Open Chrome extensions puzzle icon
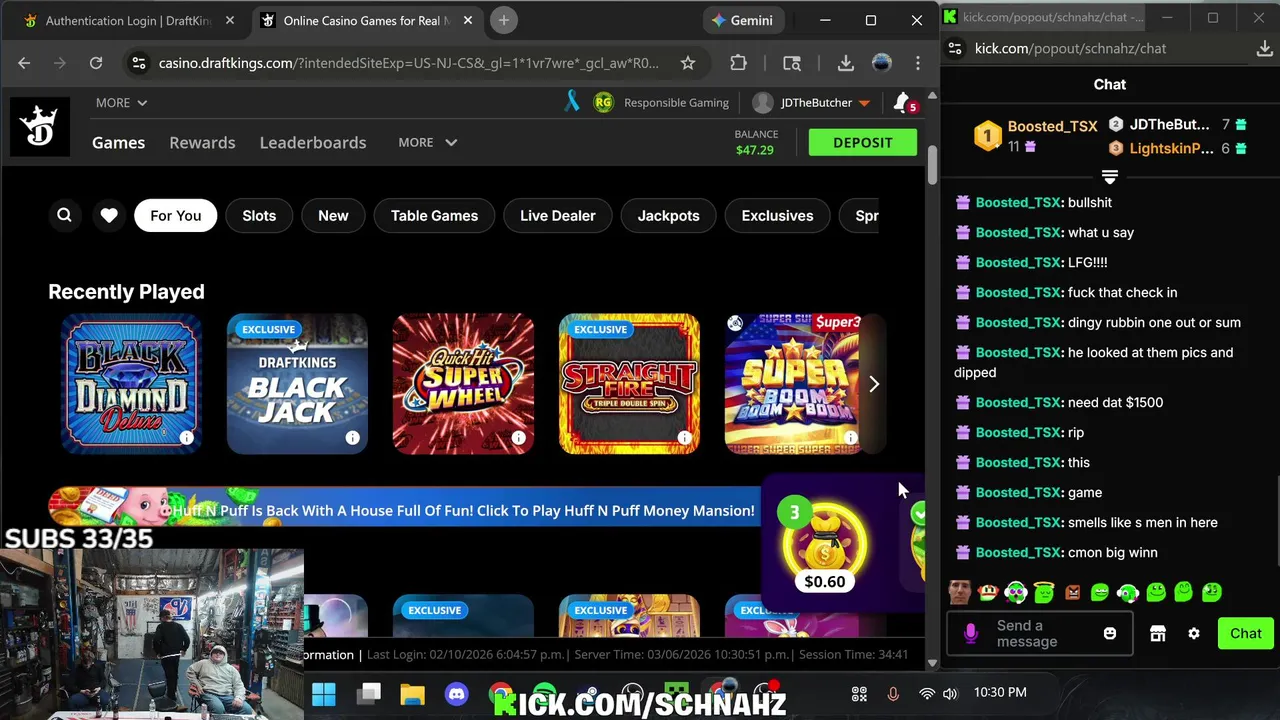The width and height of the screenshot is (1280, 720). [738, 63]
